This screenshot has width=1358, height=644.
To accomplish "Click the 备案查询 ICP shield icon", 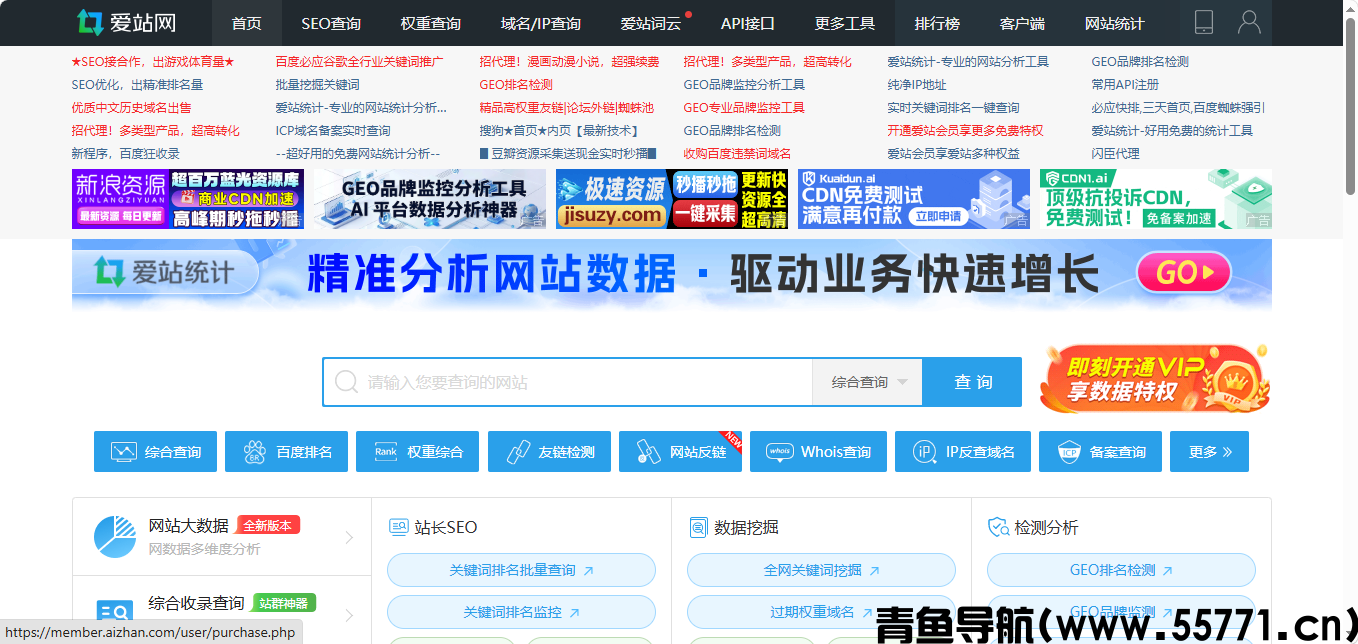I will pos(1069,452).
